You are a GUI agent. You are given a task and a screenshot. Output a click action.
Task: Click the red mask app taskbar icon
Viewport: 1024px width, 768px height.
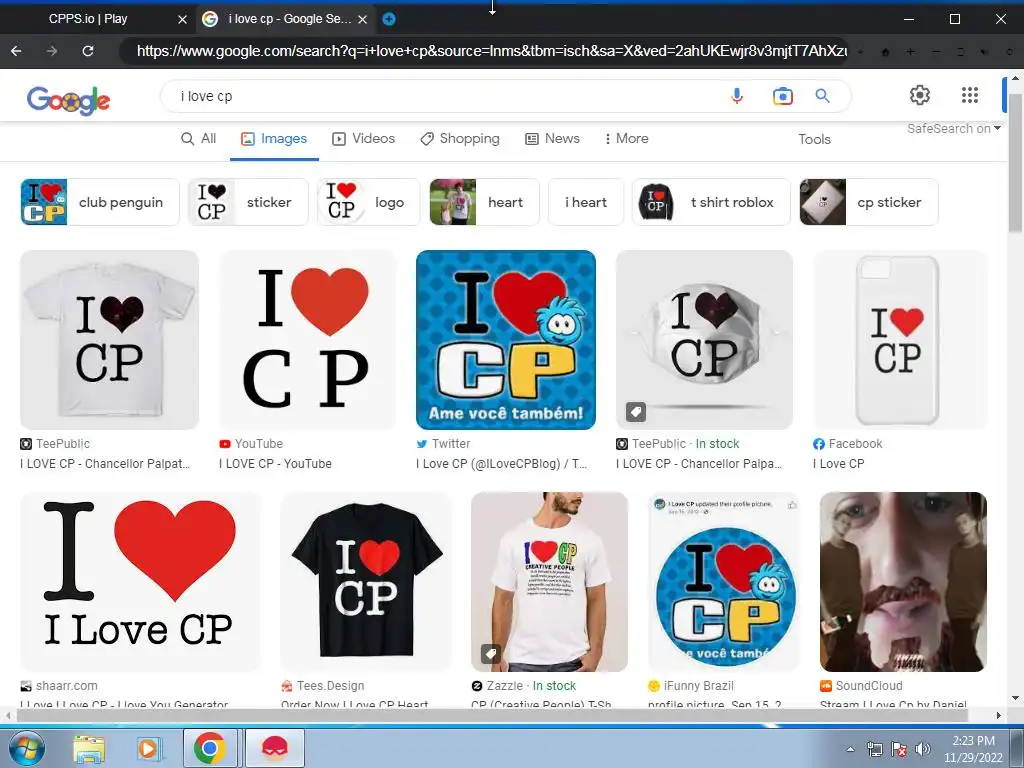point(275,748)
